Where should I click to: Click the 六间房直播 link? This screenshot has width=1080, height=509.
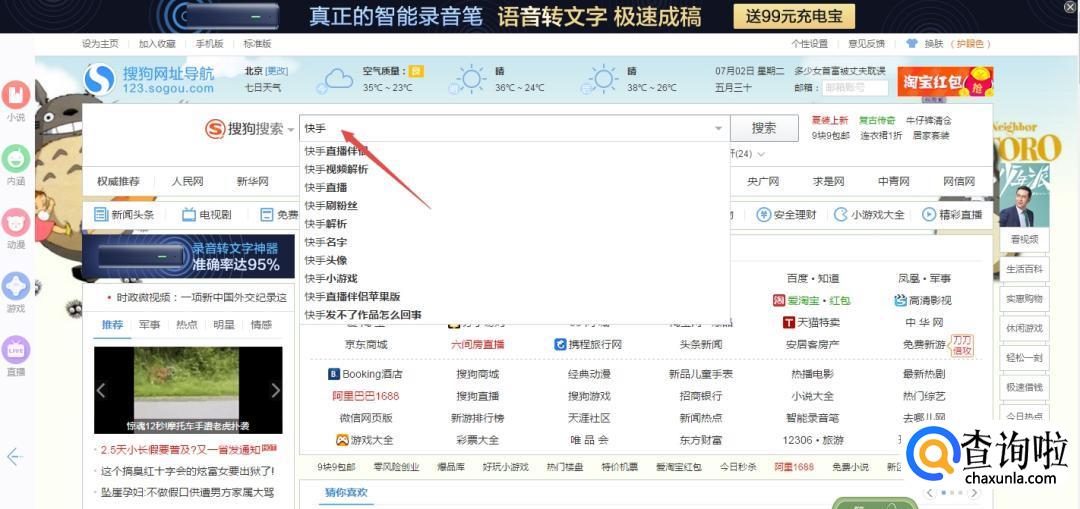click(x=477, y=344)
